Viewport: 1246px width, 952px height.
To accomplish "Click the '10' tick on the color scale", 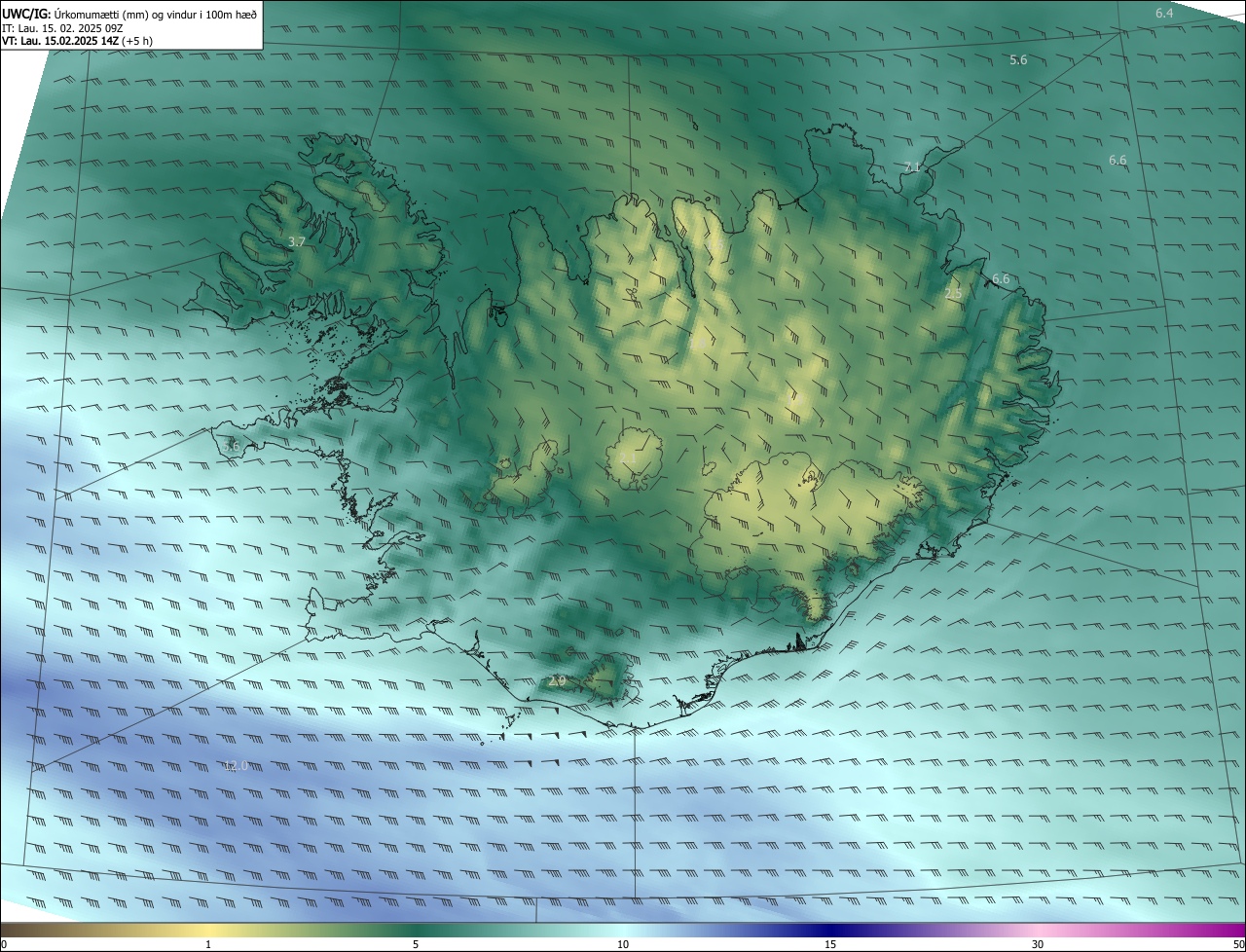I will [x=623, y=944].
